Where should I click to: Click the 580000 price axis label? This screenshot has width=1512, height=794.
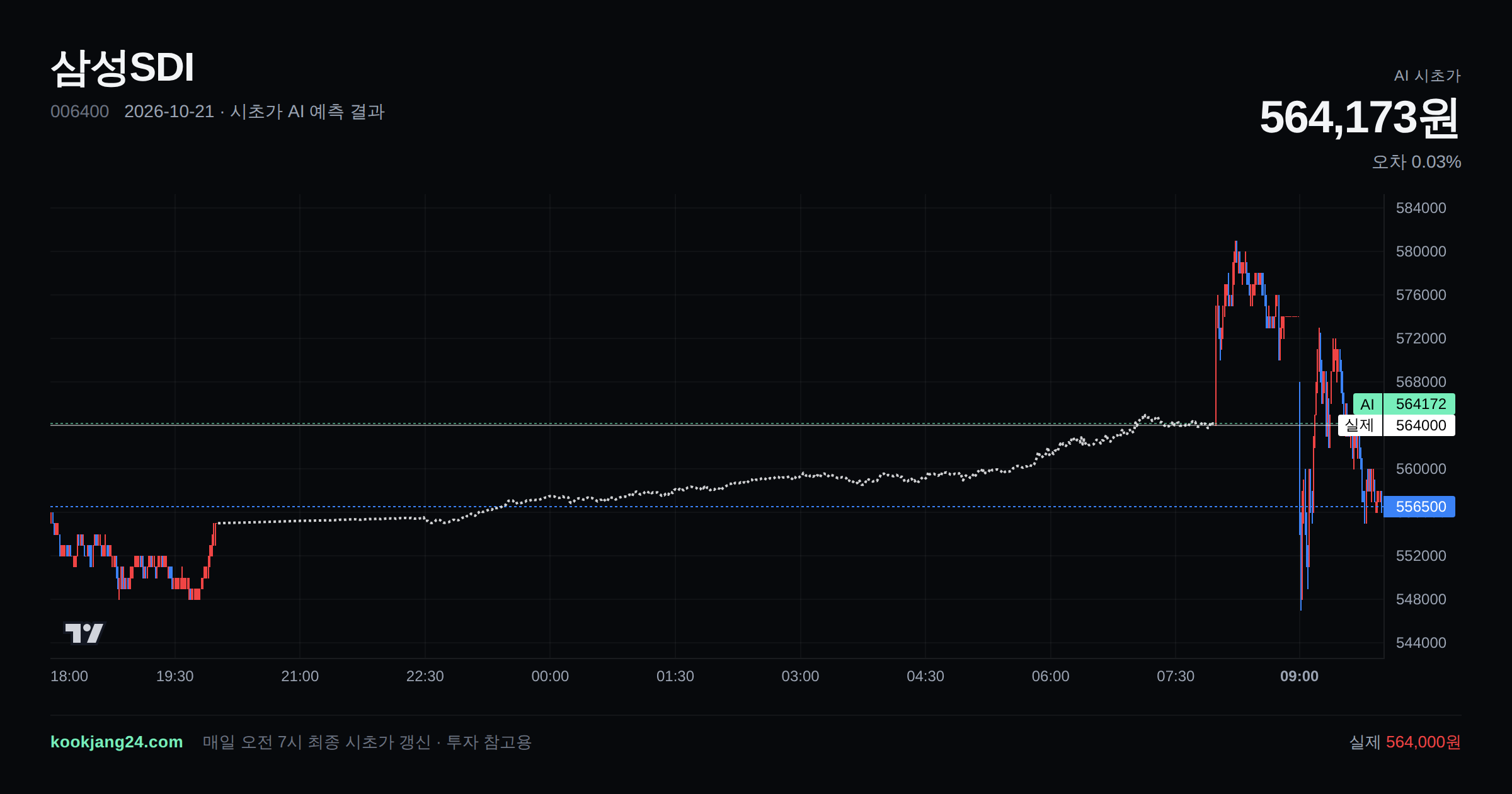click(x=1421, y=251)
